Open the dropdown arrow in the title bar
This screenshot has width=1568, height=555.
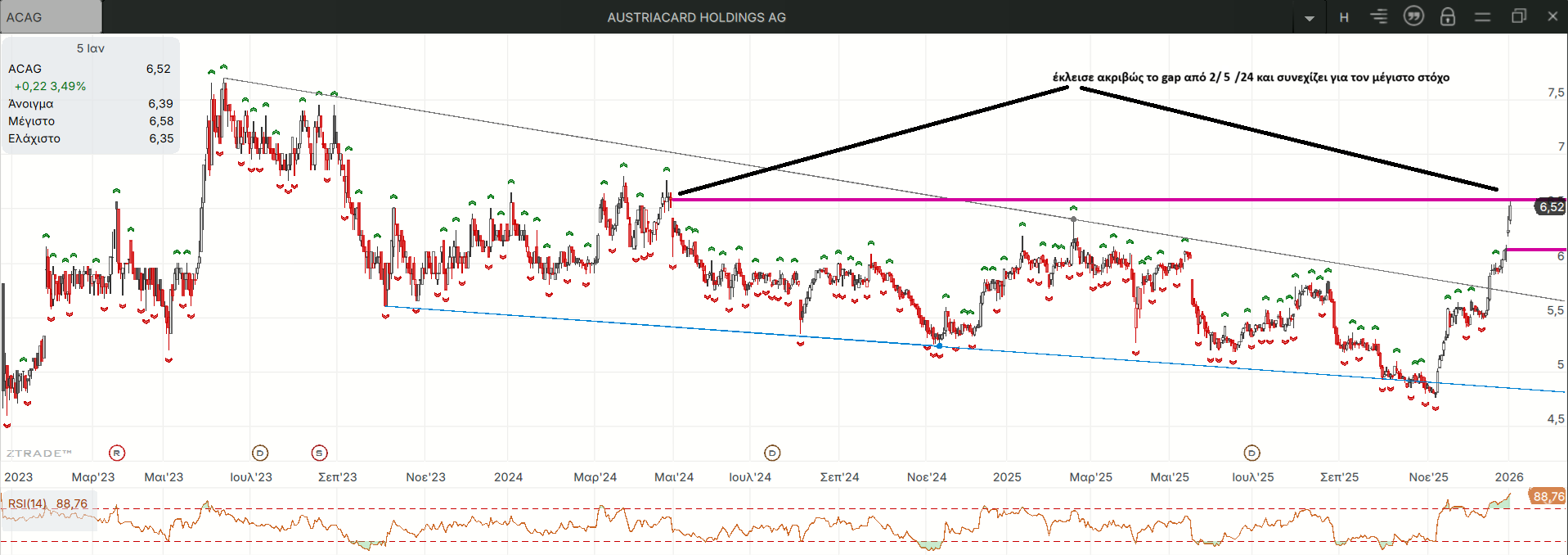1310,18
